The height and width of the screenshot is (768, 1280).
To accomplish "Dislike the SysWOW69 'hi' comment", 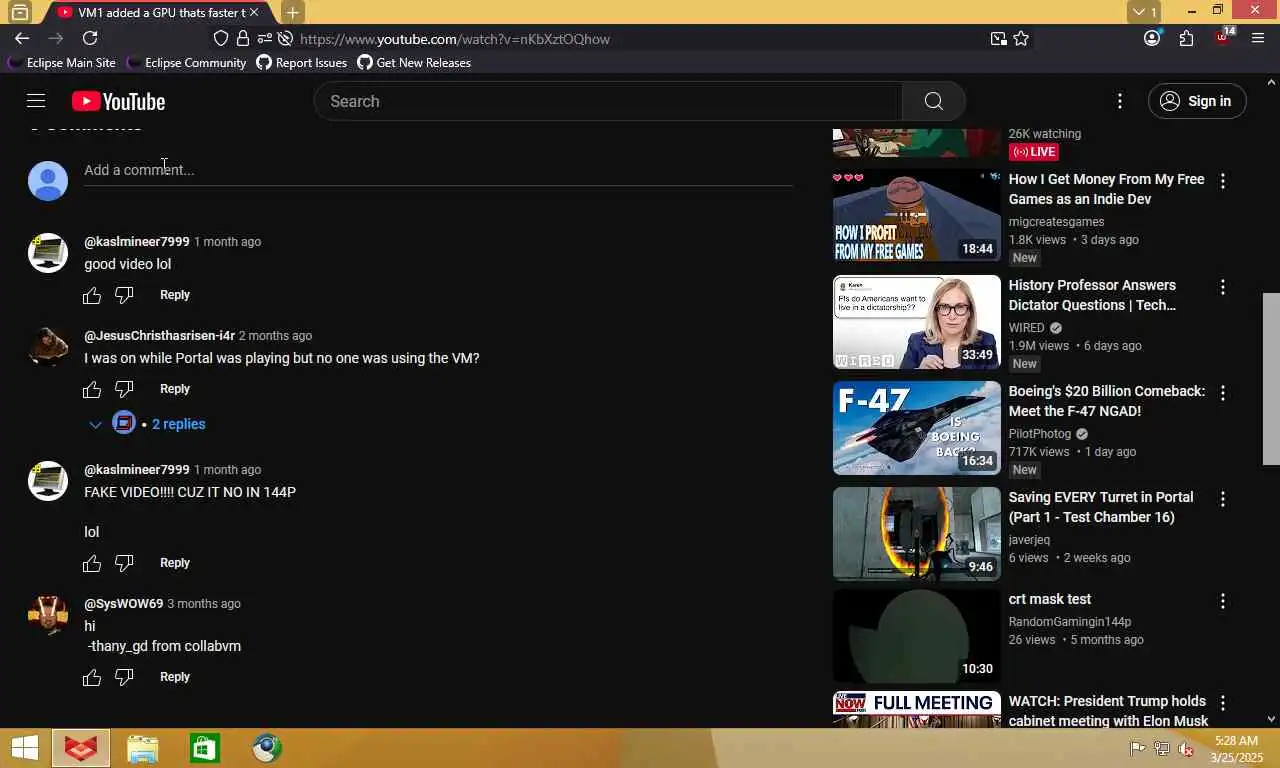I will (x=124, y=677).
